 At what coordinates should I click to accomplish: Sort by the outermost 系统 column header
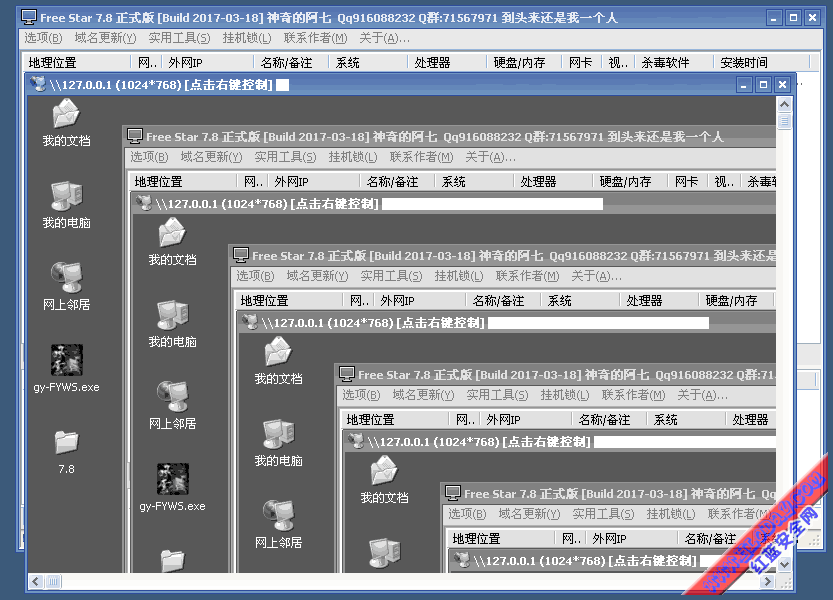click(368, 63)
